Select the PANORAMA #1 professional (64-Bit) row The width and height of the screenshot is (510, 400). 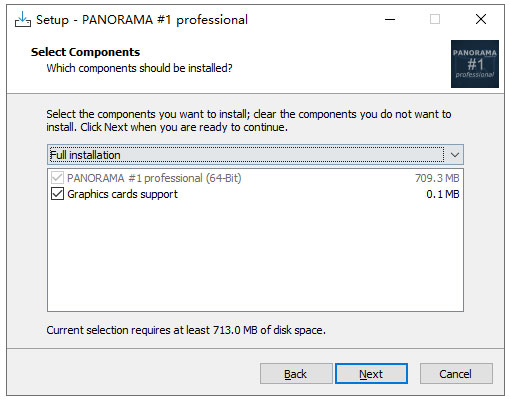click(255, 178)
